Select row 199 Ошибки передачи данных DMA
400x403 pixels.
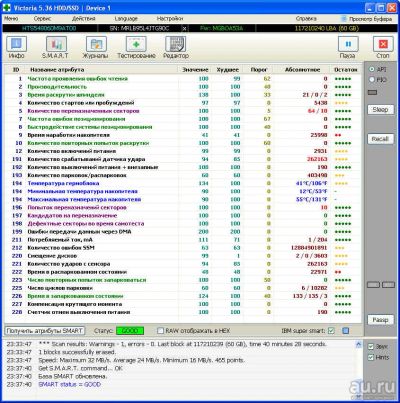tap(183, 232)
